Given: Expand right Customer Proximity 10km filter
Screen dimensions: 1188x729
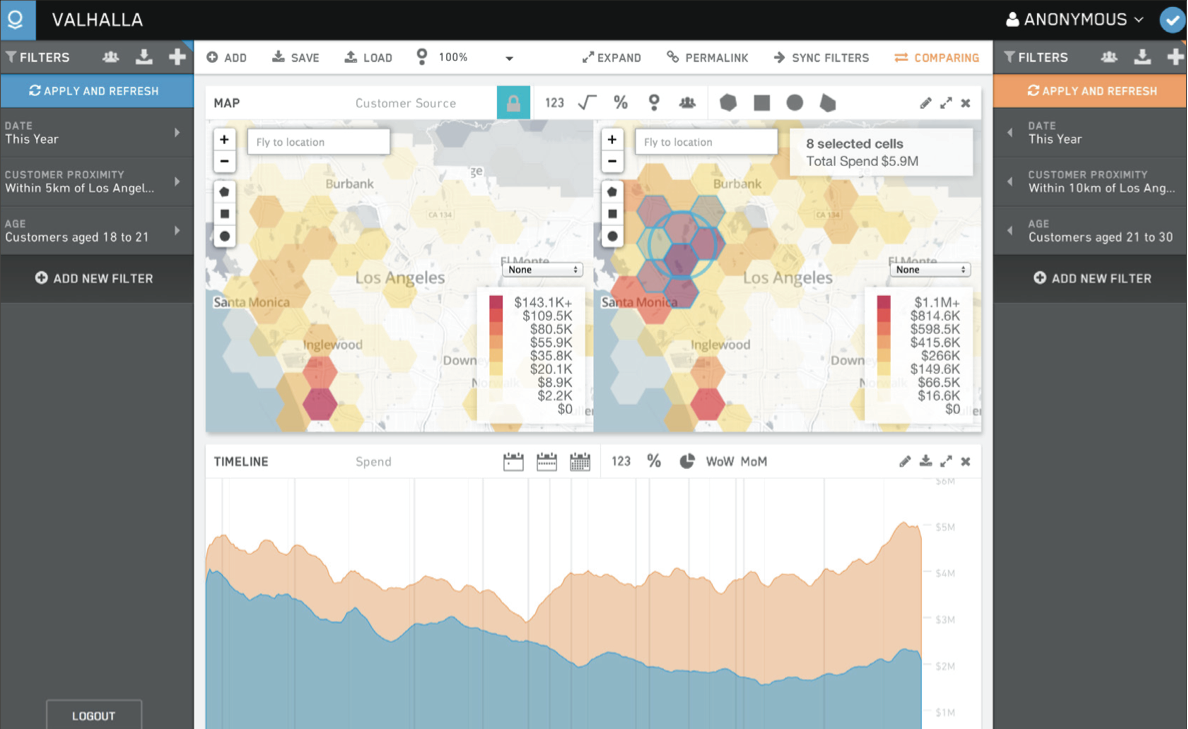Looking at the screenshot, I should click(x=1090, y=182).
